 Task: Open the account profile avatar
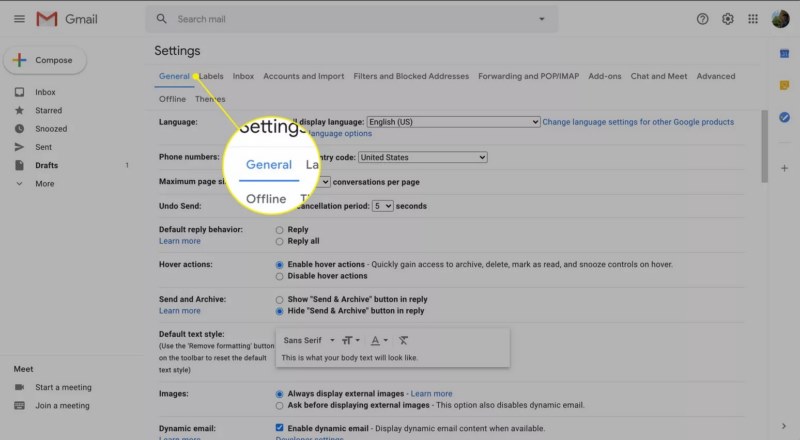point(781,19)
